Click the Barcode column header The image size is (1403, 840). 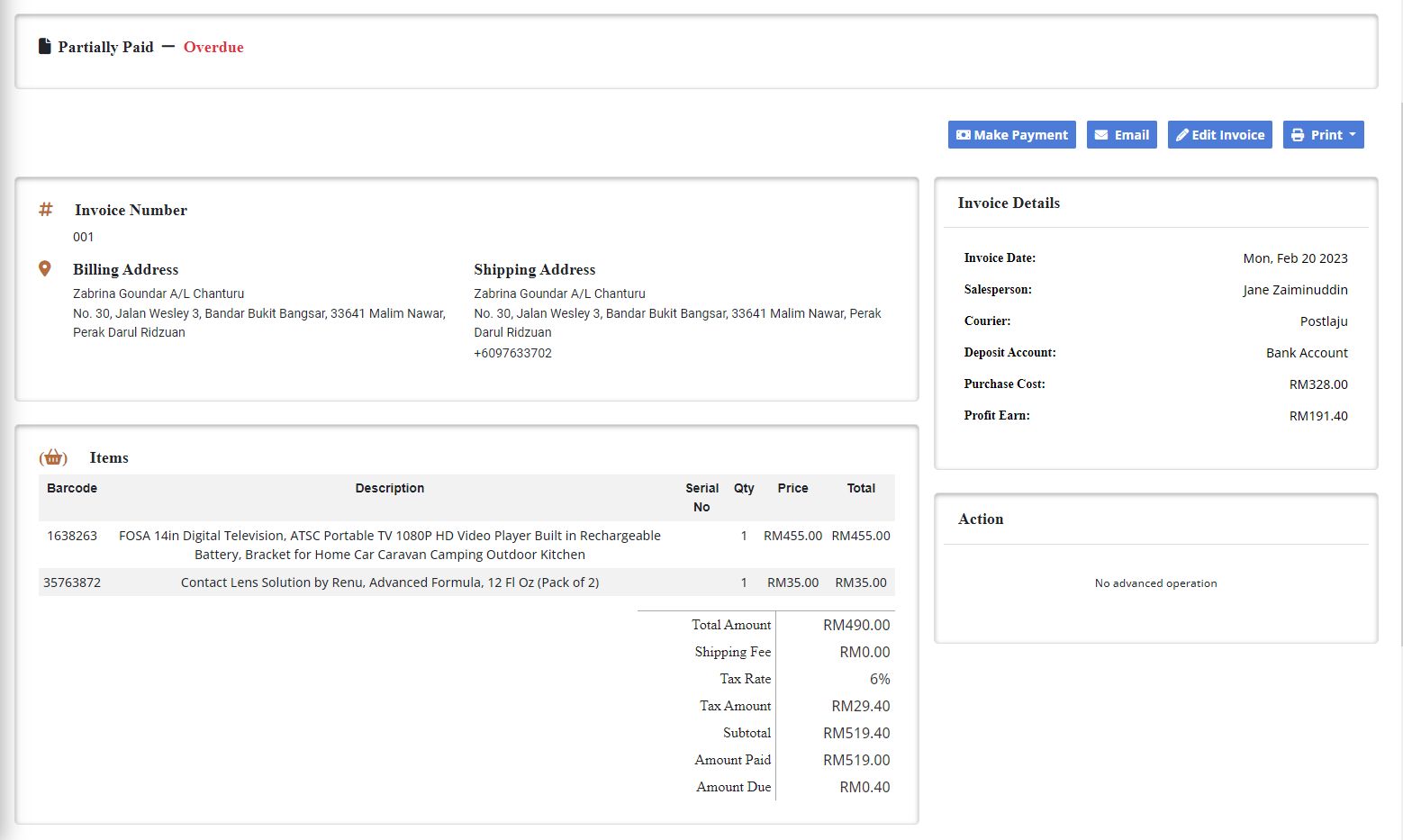(x=72, y=488)
